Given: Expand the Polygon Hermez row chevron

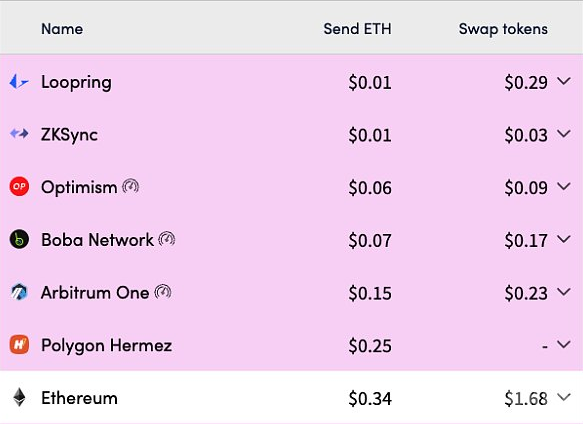Looking at the screenshot, I should 564,344.
